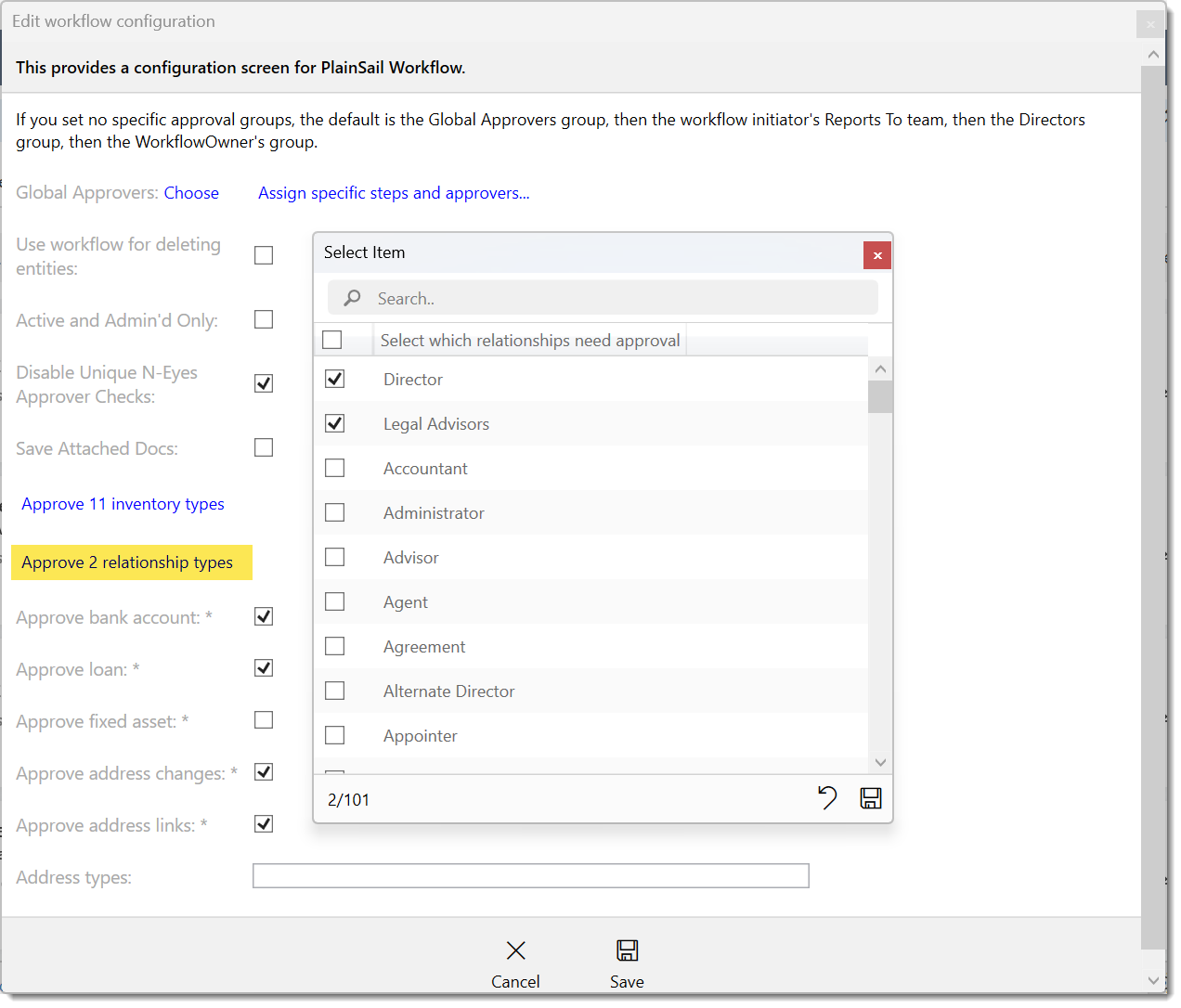Viewport: 1181px width, 1008px height.
Task: Open Approve 11 inventory types
Action: (x=122, y=503)
